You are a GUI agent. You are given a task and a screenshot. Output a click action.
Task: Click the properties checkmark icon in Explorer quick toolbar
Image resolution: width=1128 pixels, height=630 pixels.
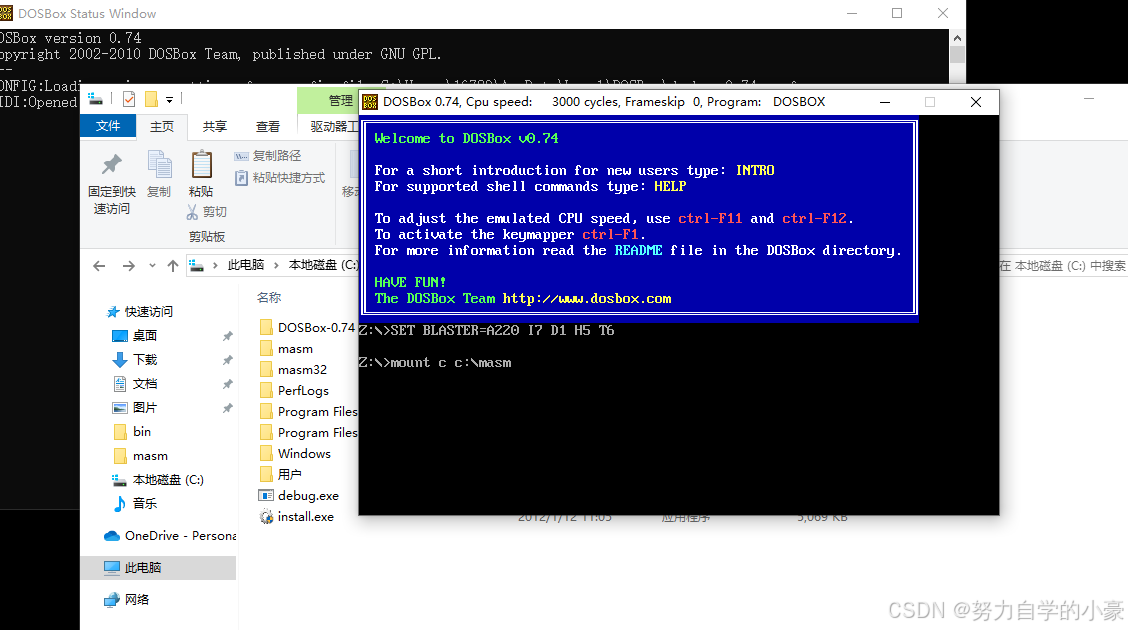point(129,99)
